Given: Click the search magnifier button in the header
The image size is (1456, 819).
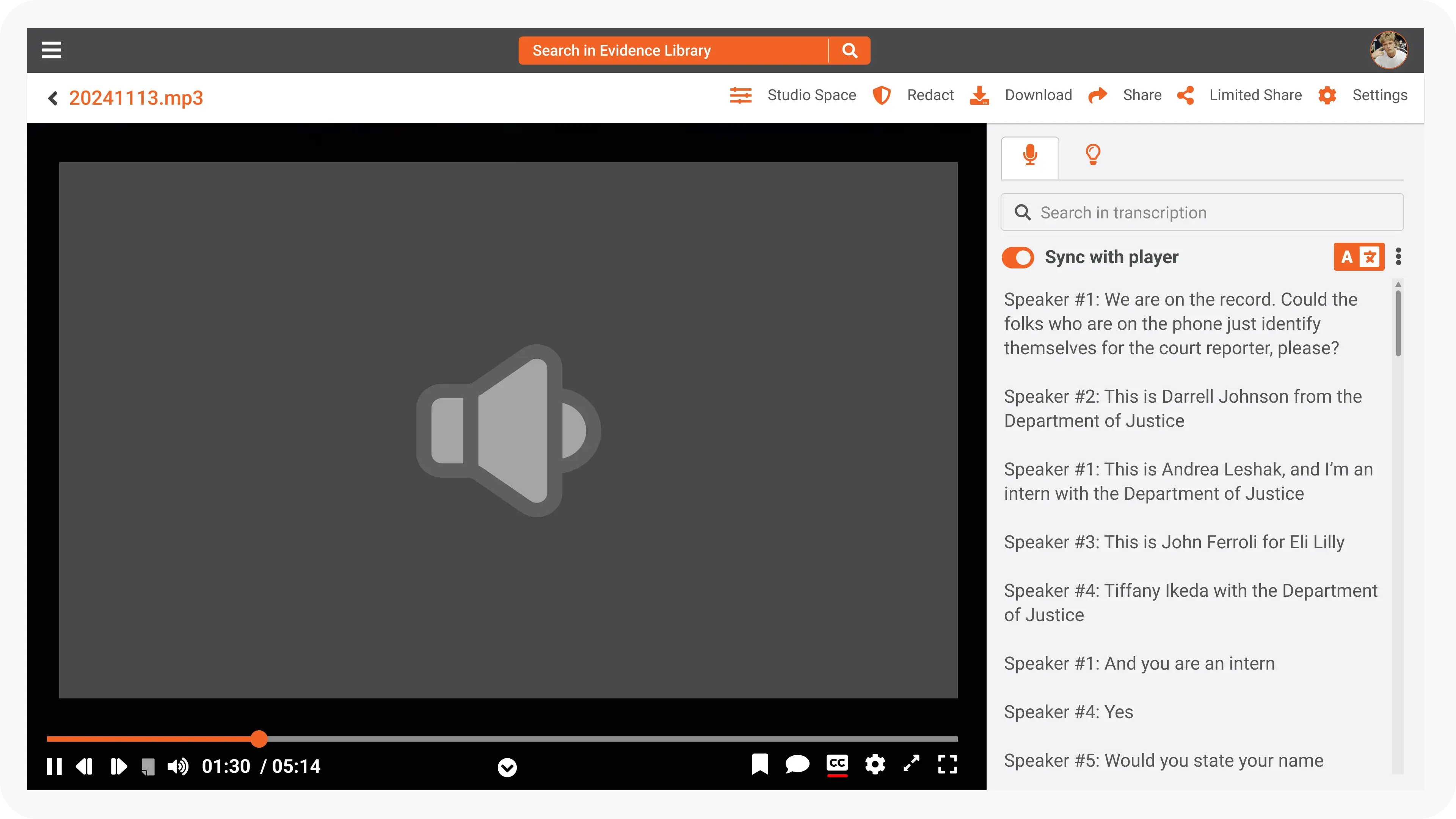Looking at the screenshot, I should tap(849, 51).
